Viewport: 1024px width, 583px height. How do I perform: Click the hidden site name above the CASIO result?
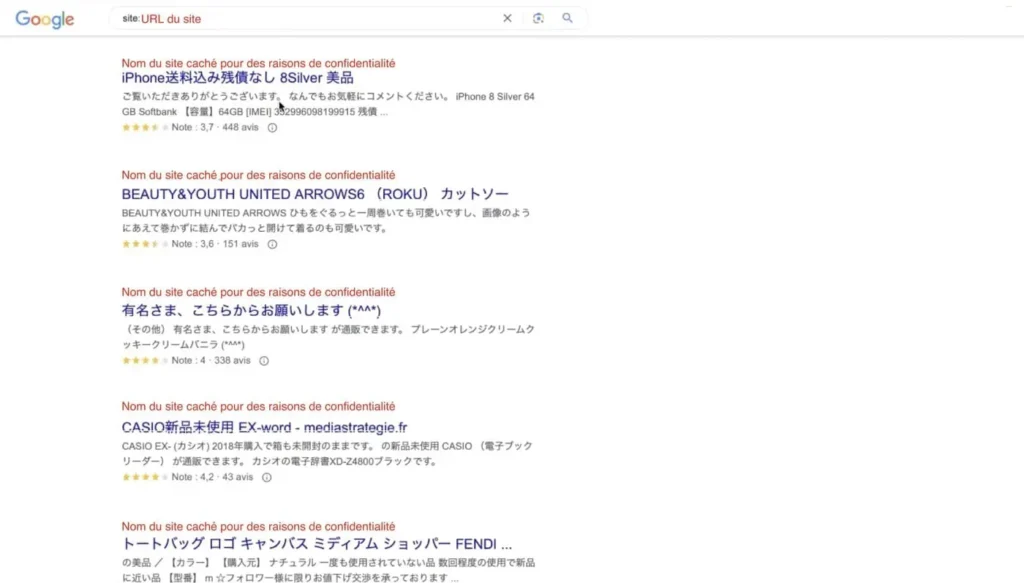tap(259, 406)
